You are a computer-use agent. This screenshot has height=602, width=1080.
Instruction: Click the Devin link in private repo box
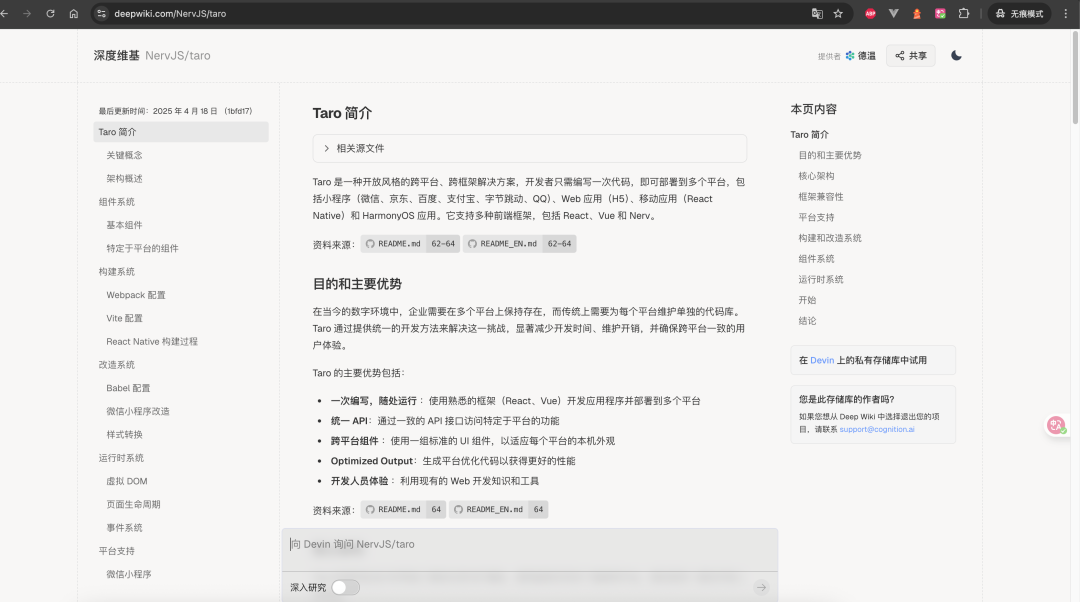click(x=822, y=360)
